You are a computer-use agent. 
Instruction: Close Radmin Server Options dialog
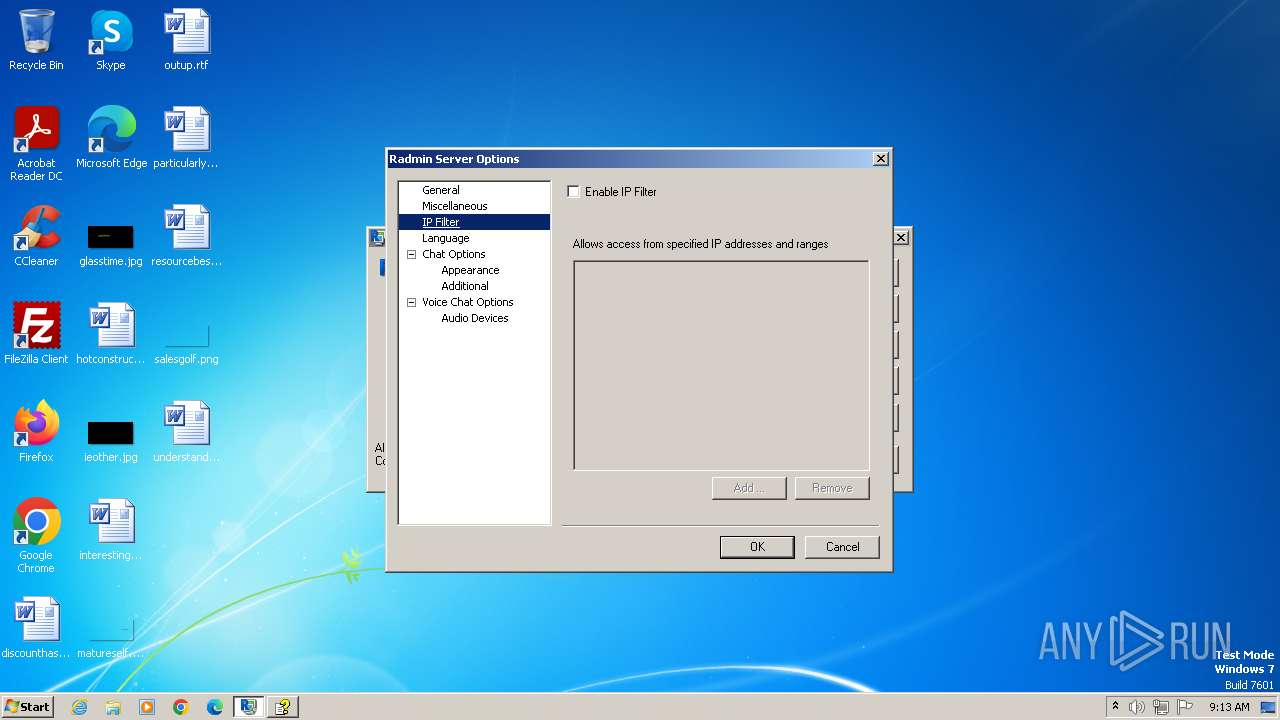coord(880,159)
